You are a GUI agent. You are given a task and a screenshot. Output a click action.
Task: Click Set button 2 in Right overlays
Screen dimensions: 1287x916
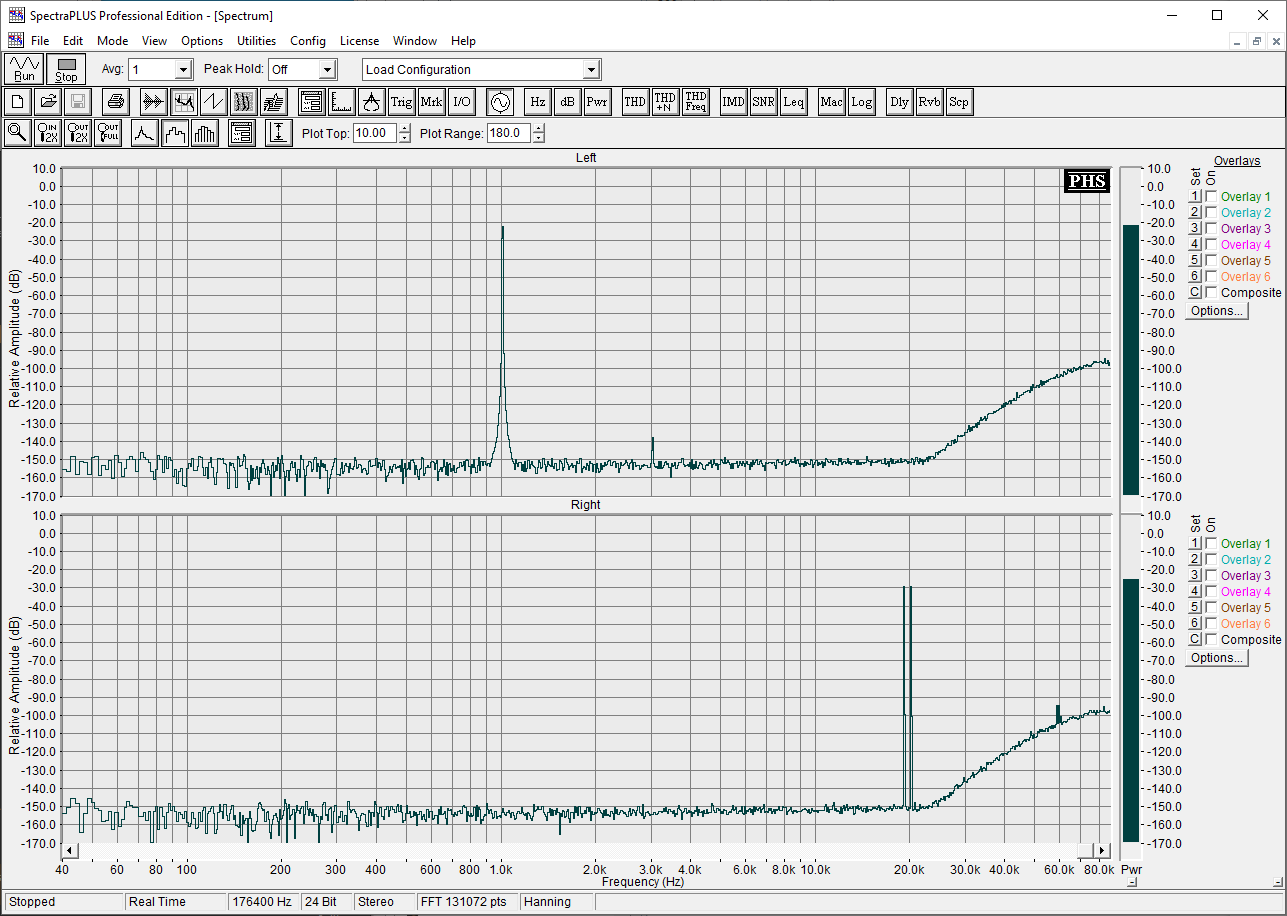pos(1194,560)
